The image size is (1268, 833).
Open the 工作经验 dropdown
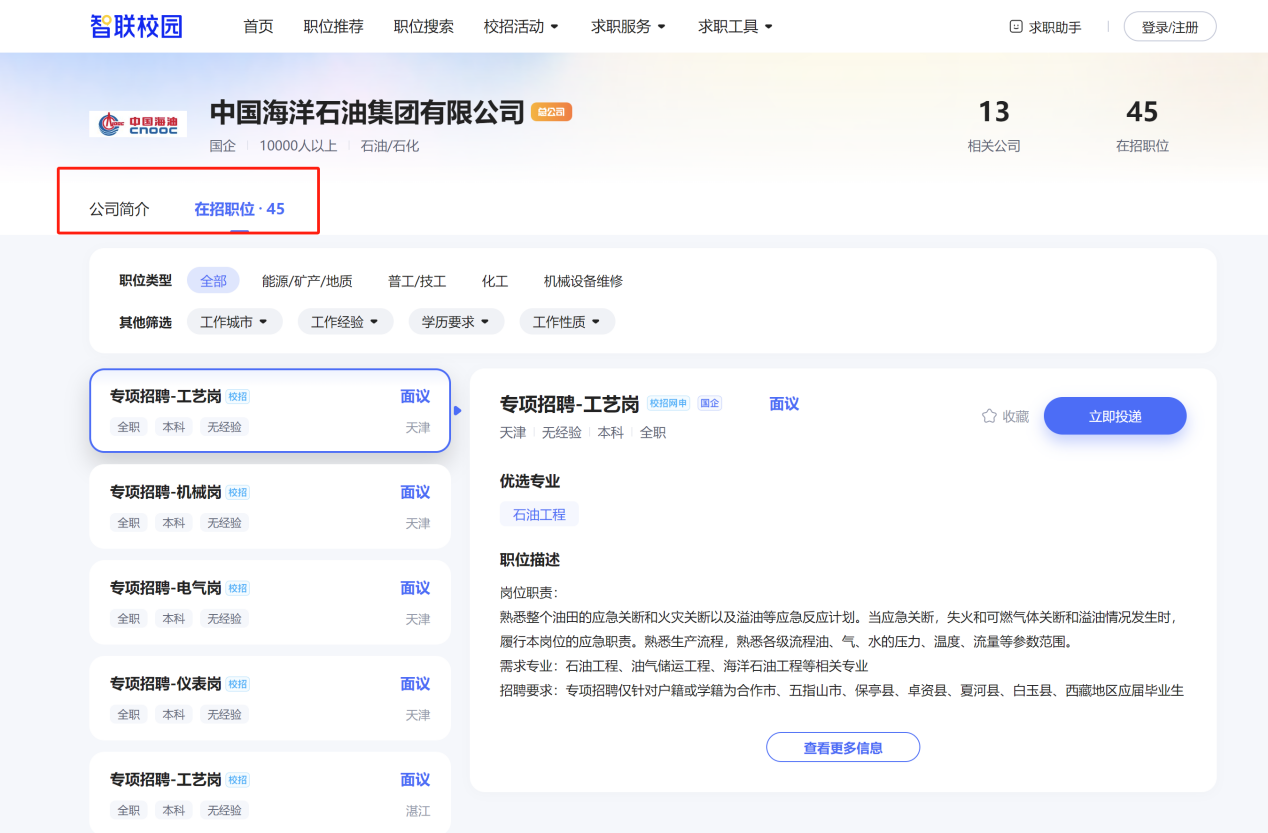[346, 322]
